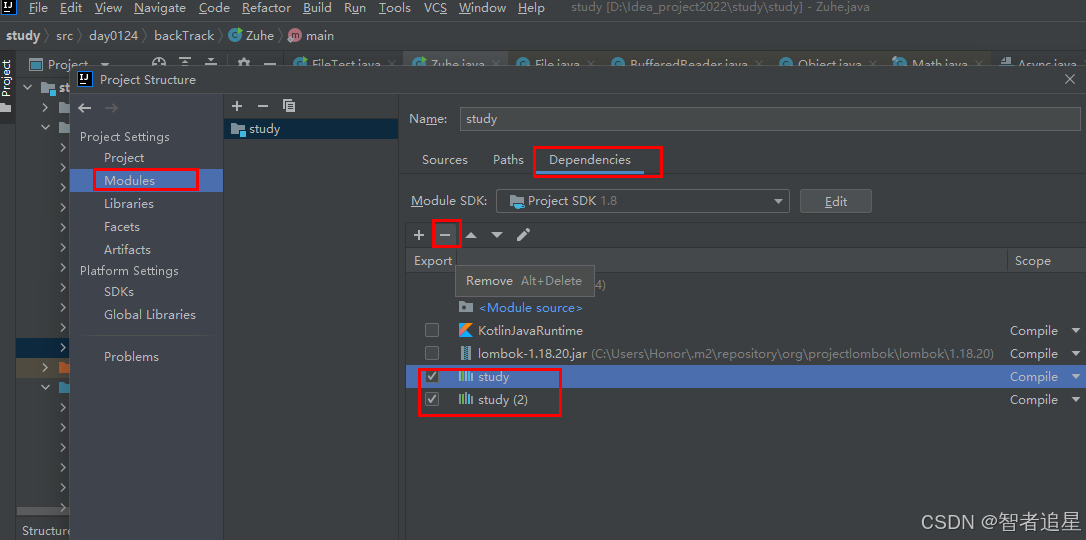Image resolution: width=1086 pixels, height=540 pixels.
Task: Select the Dependencies tab
Action: click(x=590, y=159)
